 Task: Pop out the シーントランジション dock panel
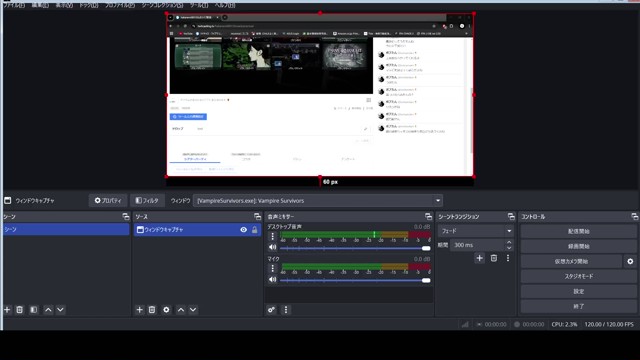point(511,216)
